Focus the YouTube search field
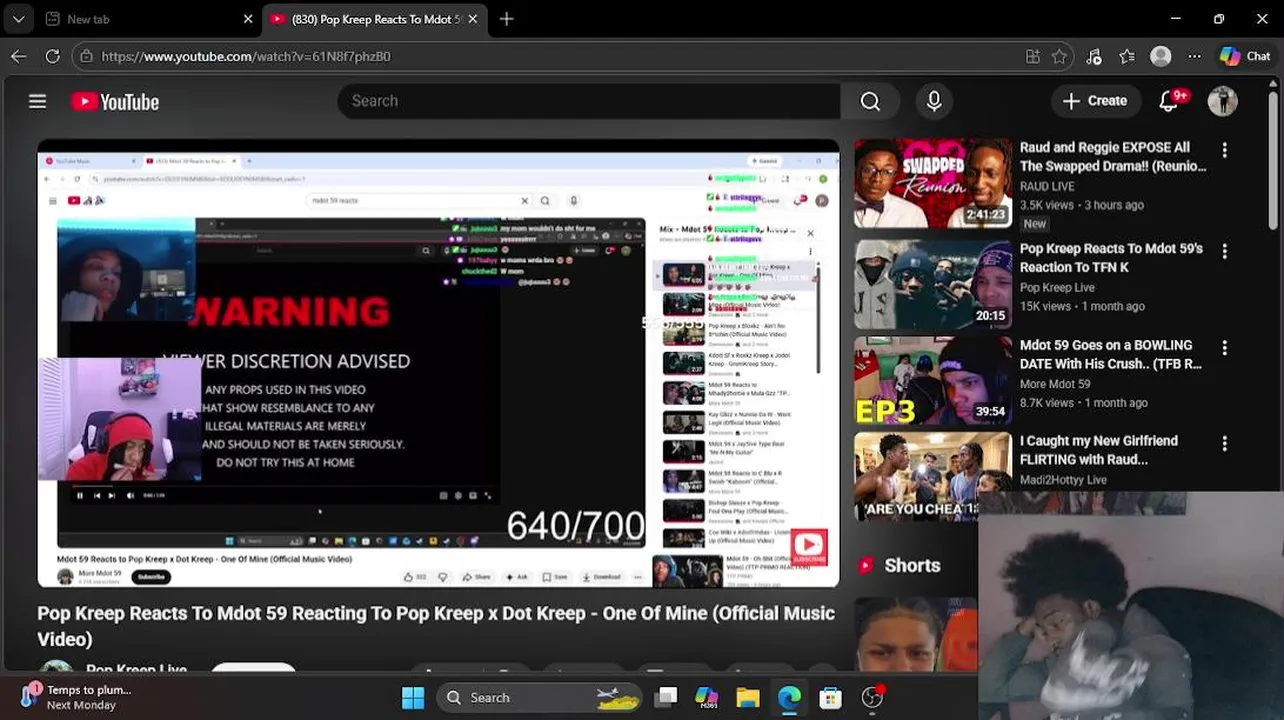The height and width of the screenshot is (720, 1284). point(590,101)
